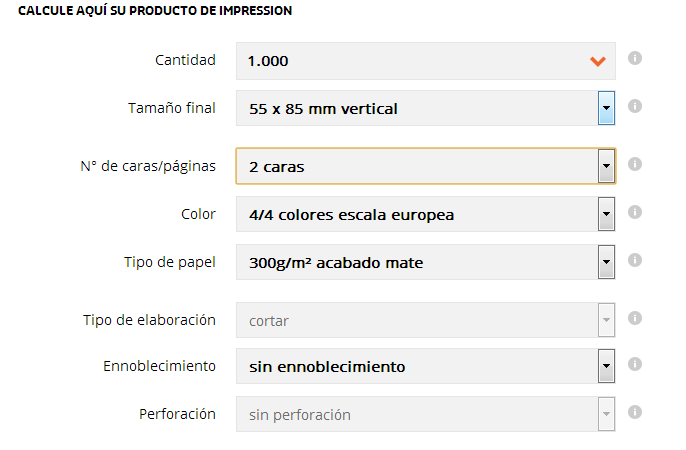This screenshot has width=686, height=450.
Task: Click info icon next to Cantidad
Action: click(x=635, y=58)
